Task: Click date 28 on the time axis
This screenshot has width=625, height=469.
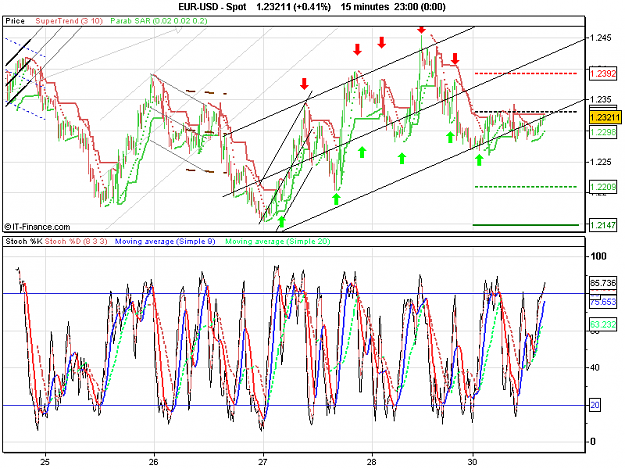Action: tap(371, 462)
